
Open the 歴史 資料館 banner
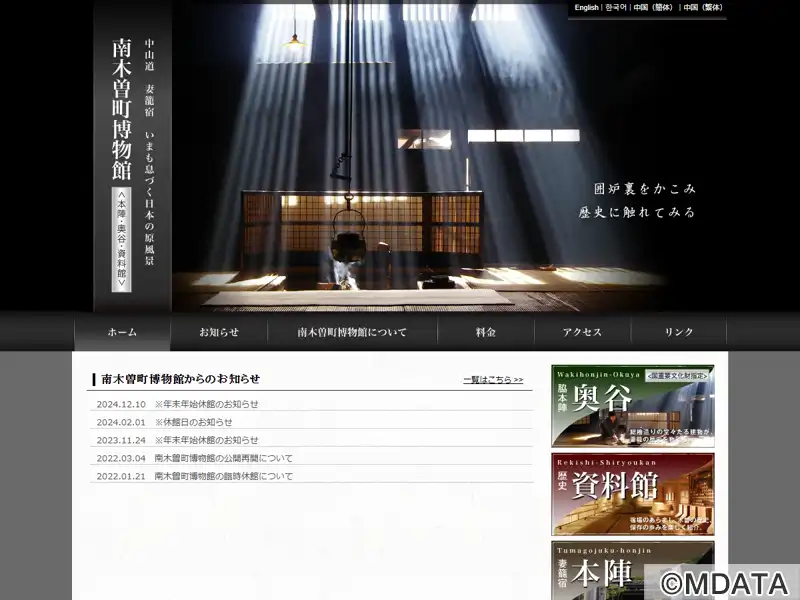[x=633, y=494]
